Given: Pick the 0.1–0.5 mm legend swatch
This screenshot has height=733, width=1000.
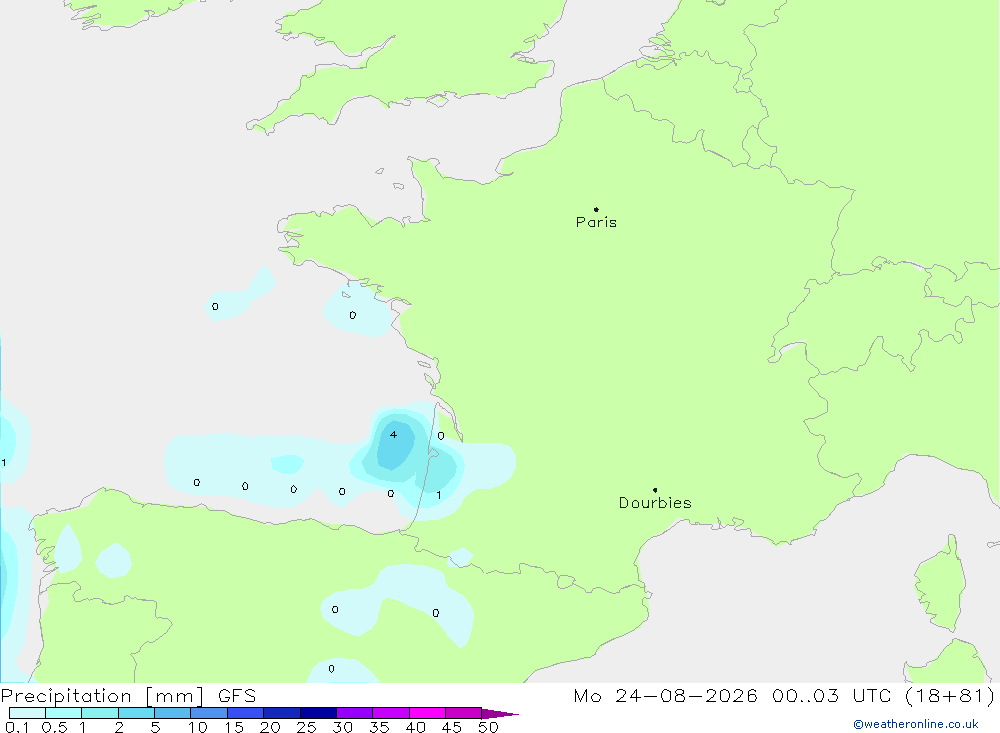Looking at the screenshot, I should pyautogui.click(x=27, y=713).
